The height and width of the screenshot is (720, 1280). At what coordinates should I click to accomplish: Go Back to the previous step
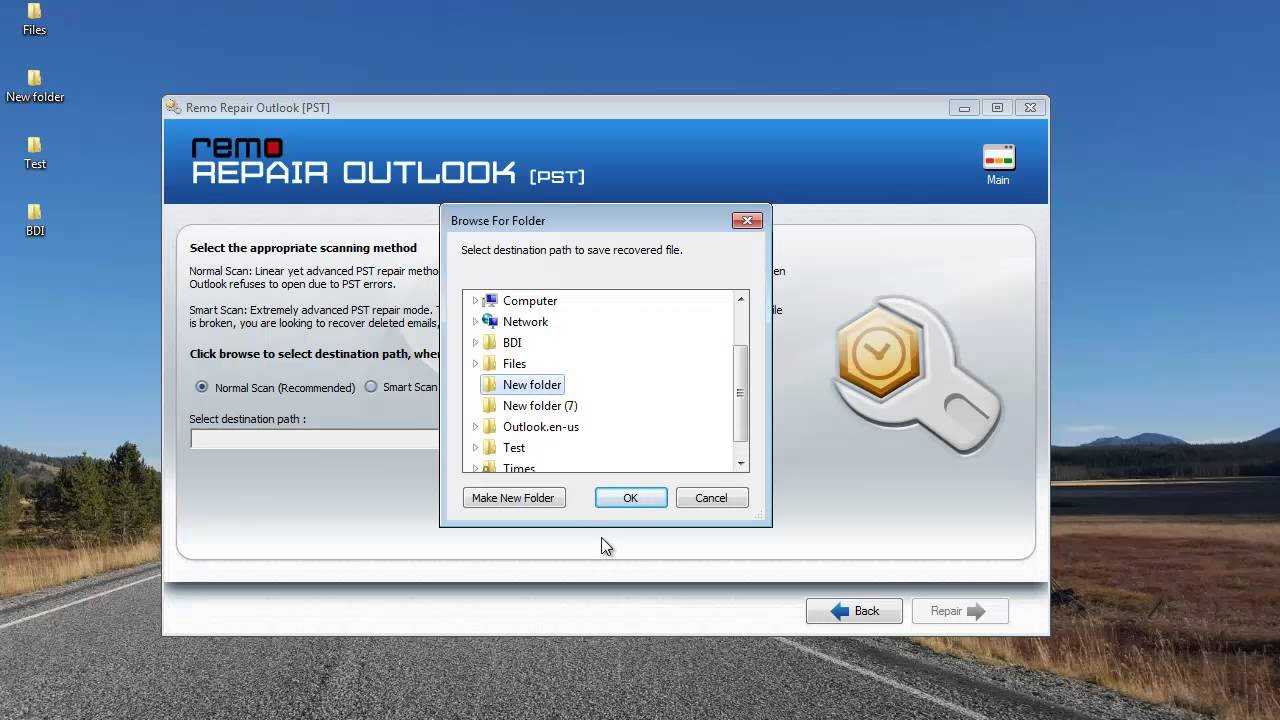tap(854, 611)
